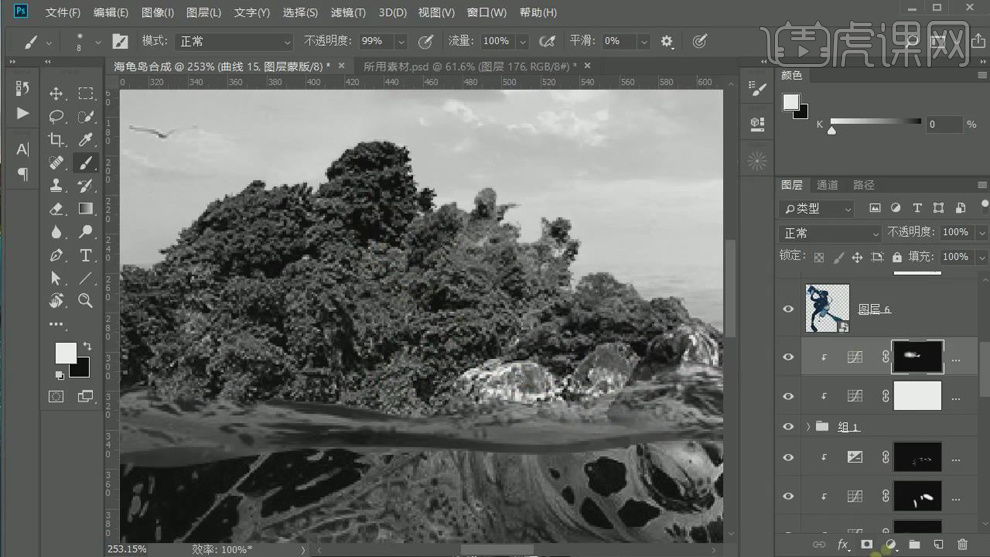
Task: Select the Horizontal Type tool
Action: (86, 255)
